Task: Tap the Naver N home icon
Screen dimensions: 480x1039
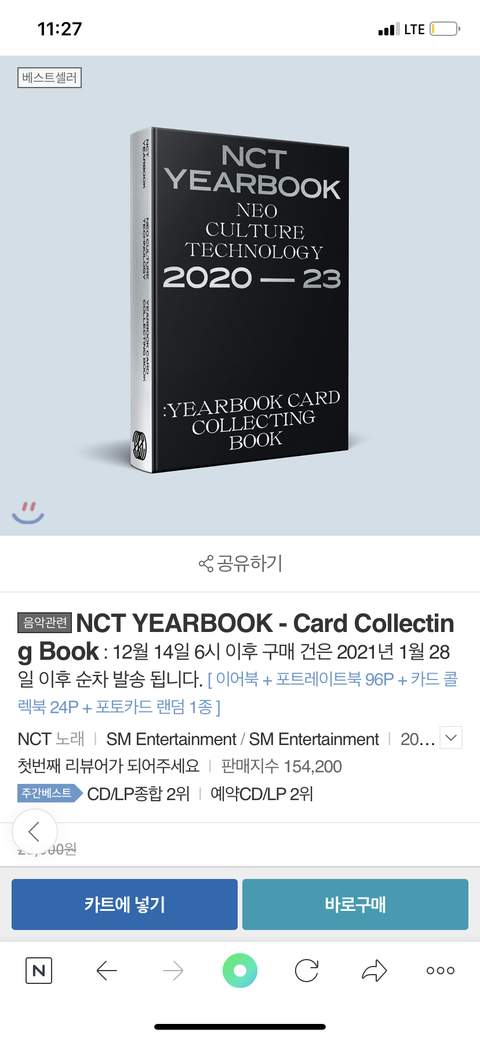Action: coord(38,971)
